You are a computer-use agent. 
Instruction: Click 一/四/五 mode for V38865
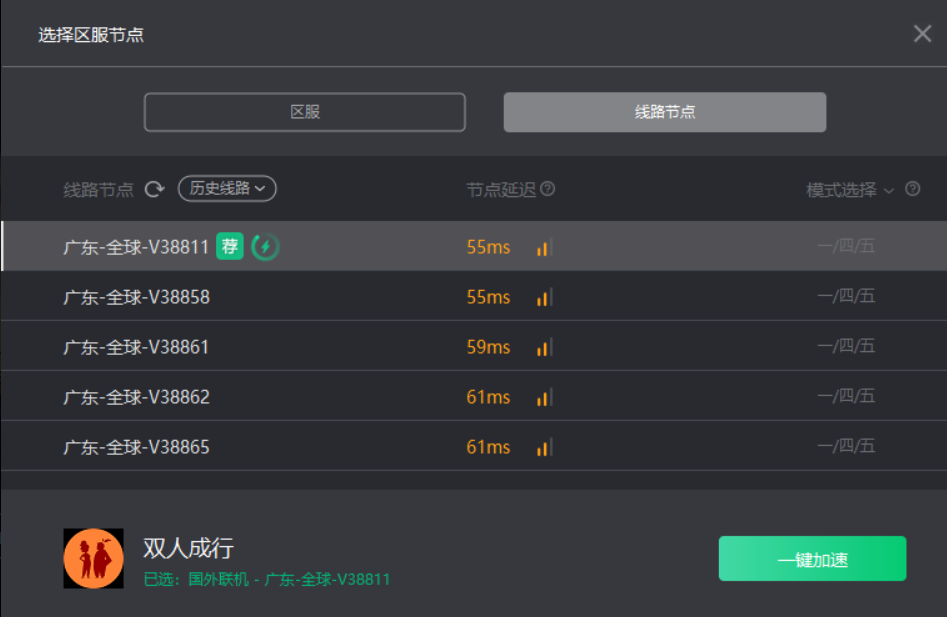coord(846,446)
